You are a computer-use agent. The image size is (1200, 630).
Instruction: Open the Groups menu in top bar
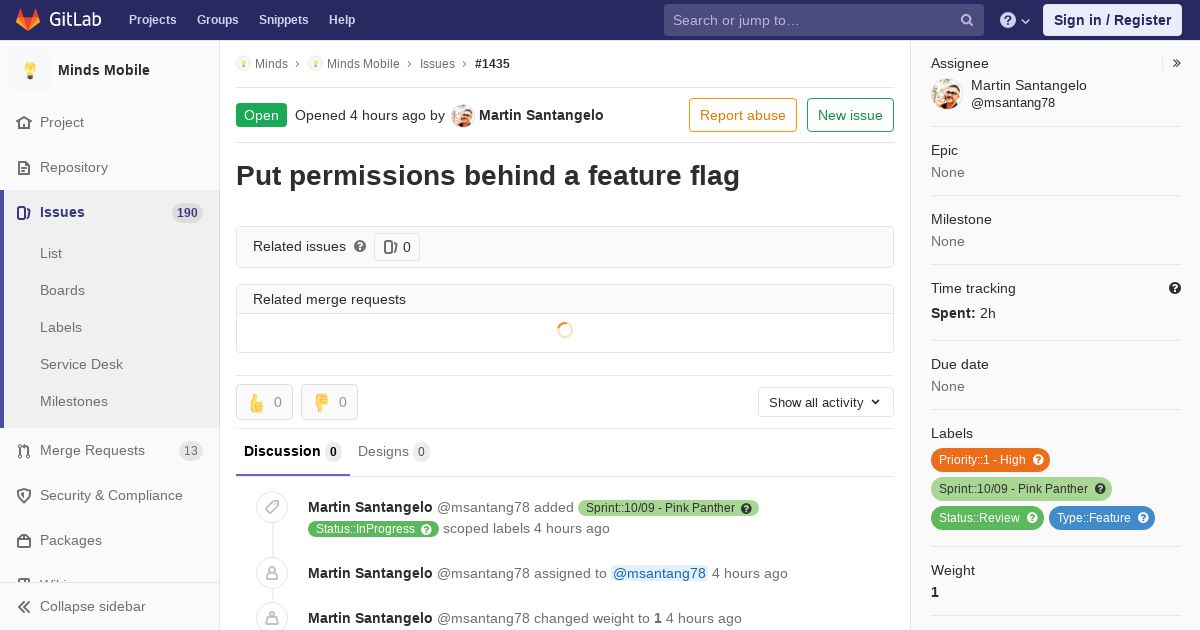pyautogui.click(x=218, y=20)
